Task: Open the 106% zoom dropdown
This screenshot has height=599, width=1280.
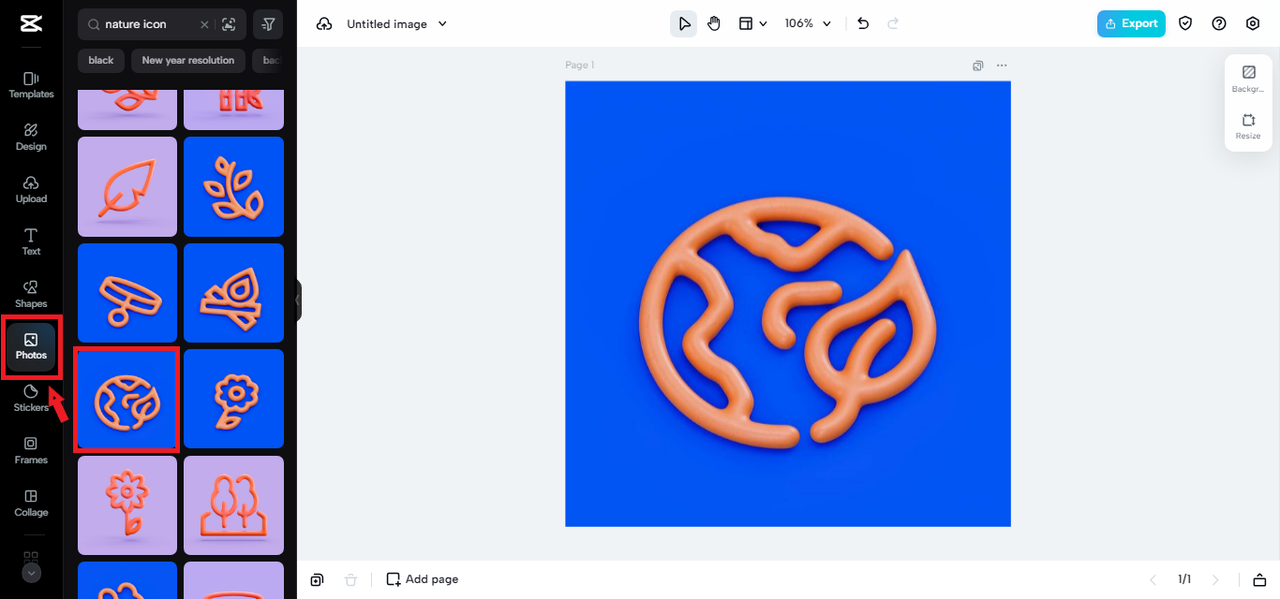Action: [808, 24]
